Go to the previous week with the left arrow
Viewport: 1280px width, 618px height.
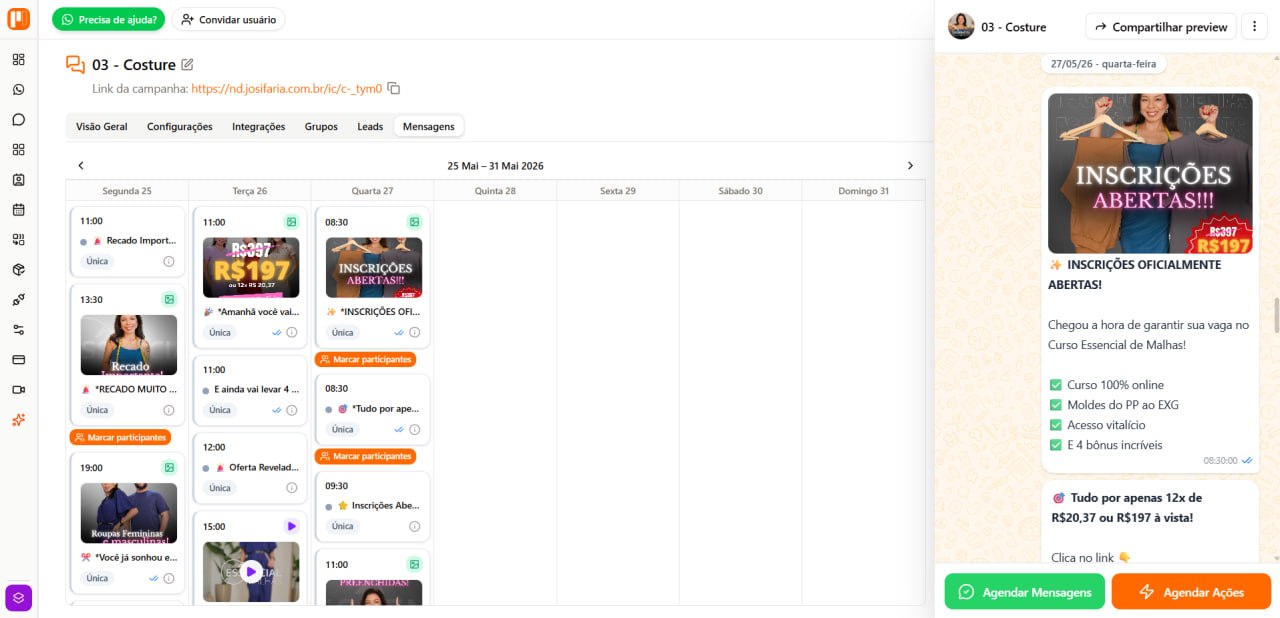pos(81,165)
